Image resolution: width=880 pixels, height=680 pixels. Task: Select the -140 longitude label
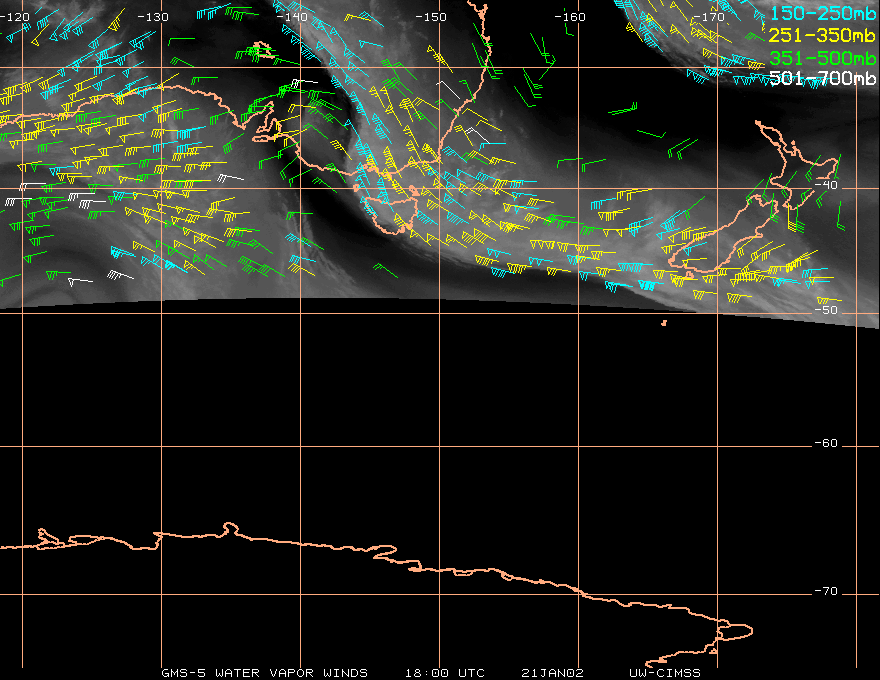[293, 17]
